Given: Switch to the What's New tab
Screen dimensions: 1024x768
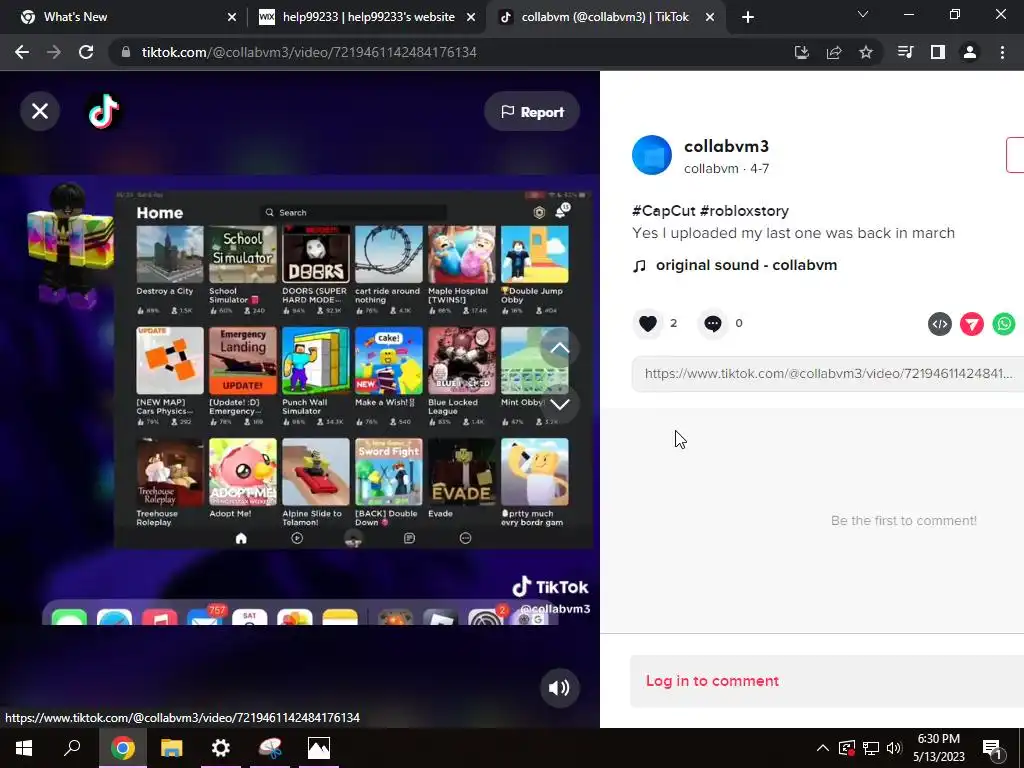Looking at the screenshot, I should point(124,17).
